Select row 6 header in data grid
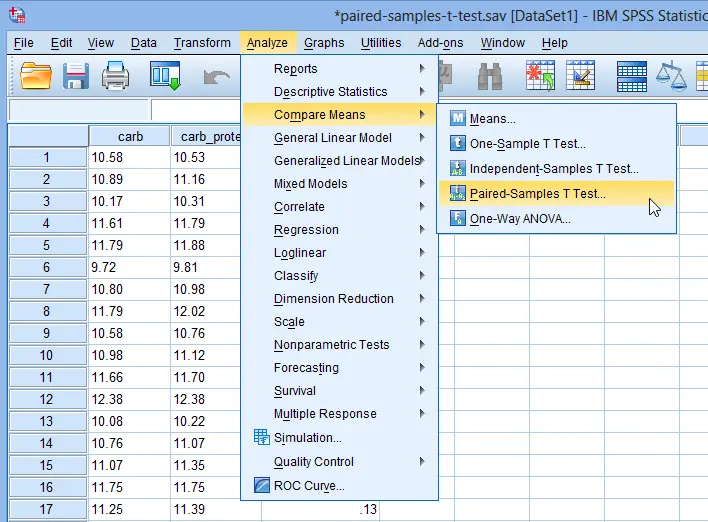 [x=47, y=267]
